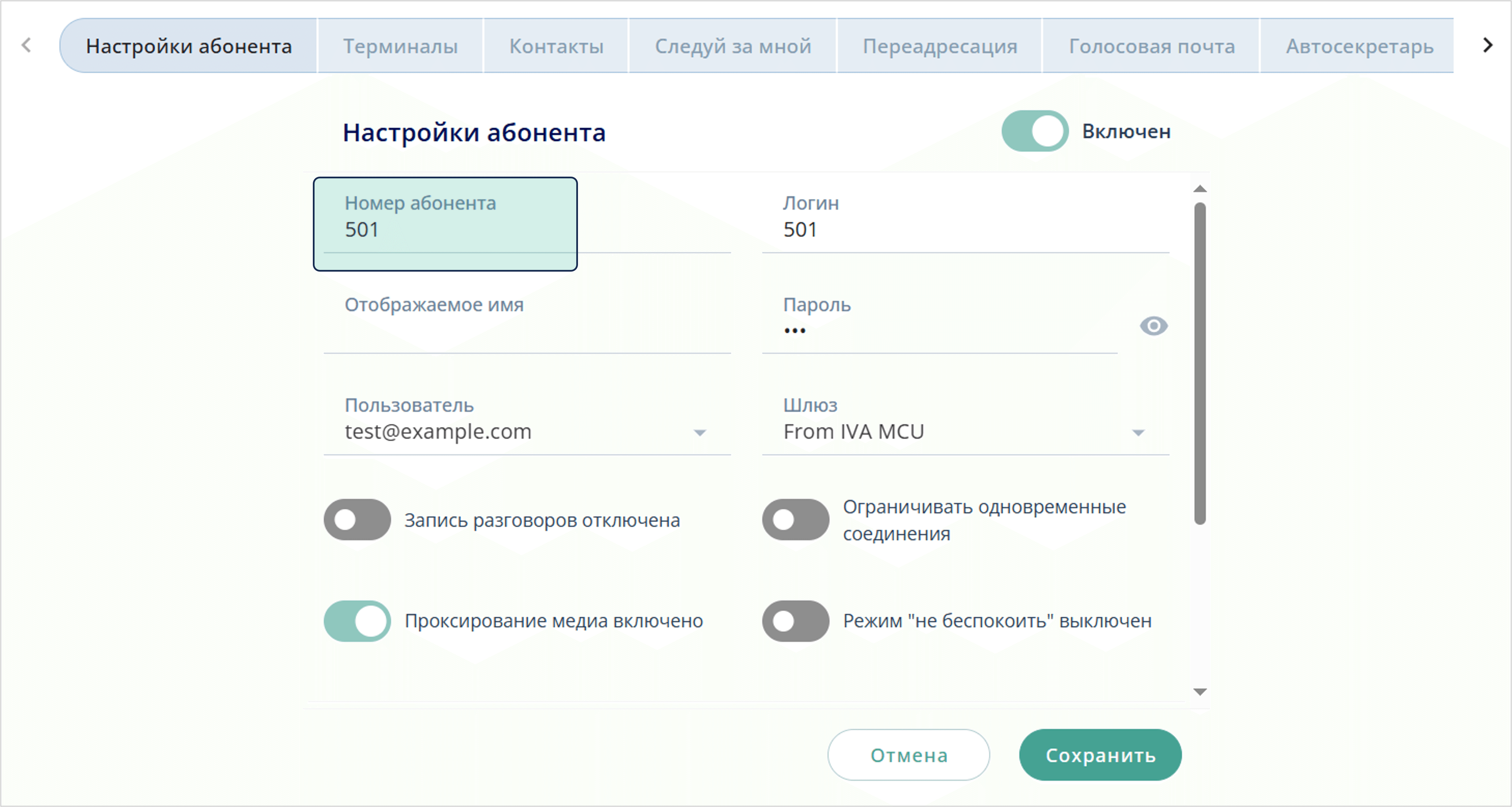Expand the Шлюз gateway dropdown
Image resolution: width=1512 pixels, height=807 pixels.
coord(1137,432)
